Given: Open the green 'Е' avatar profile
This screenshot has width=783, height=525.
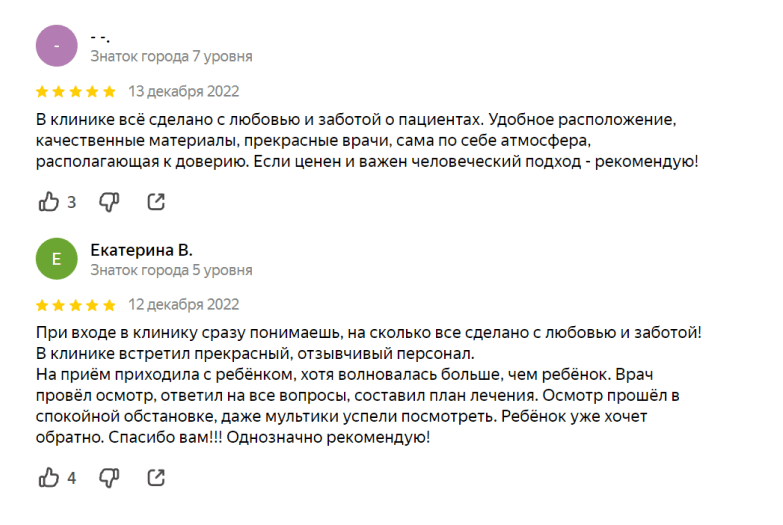Looking at the screenshot, I should tap(56, 260).
